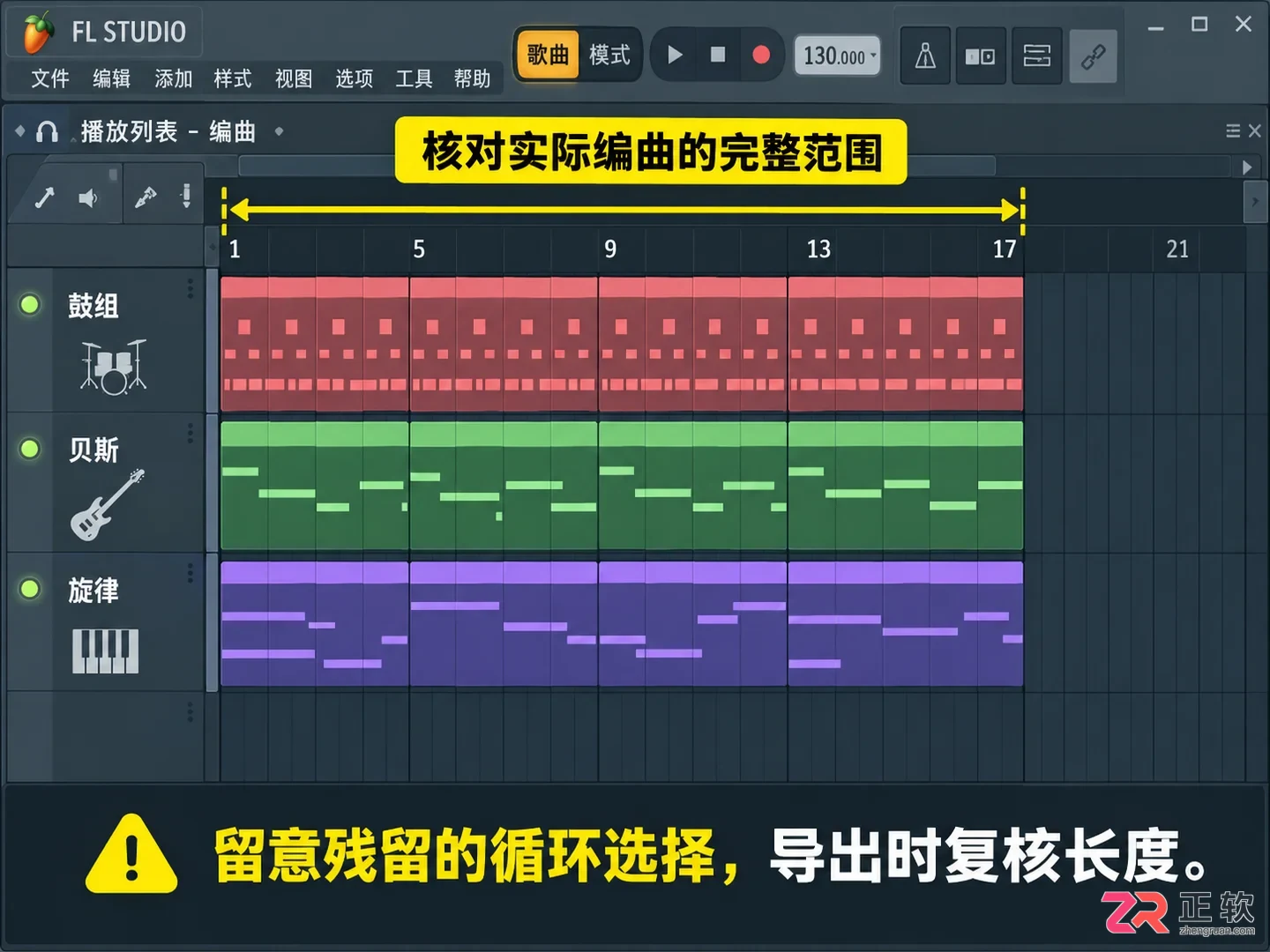Mute the 贝斯 track with its green light

pyautogui.click(x=30, y=449)
